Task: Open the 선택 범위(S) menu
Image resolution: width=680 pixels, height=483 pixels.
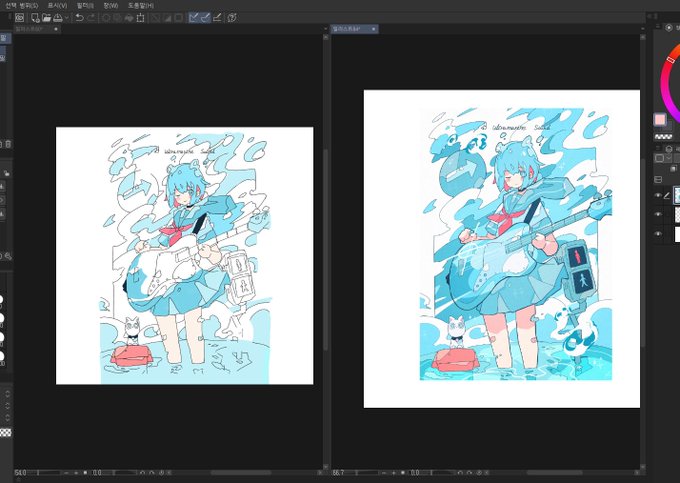Action: click(x=21, y=6)
